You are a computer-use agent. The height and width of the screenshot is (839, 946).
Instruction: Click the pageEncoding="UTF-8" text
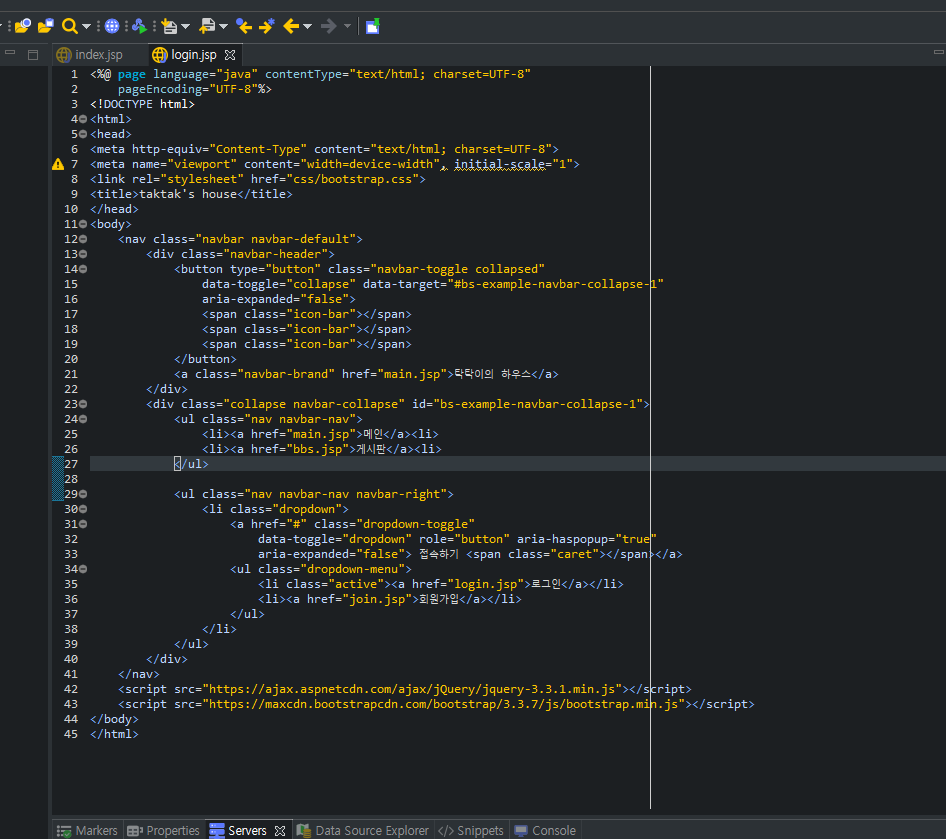[x=188, y=89]
